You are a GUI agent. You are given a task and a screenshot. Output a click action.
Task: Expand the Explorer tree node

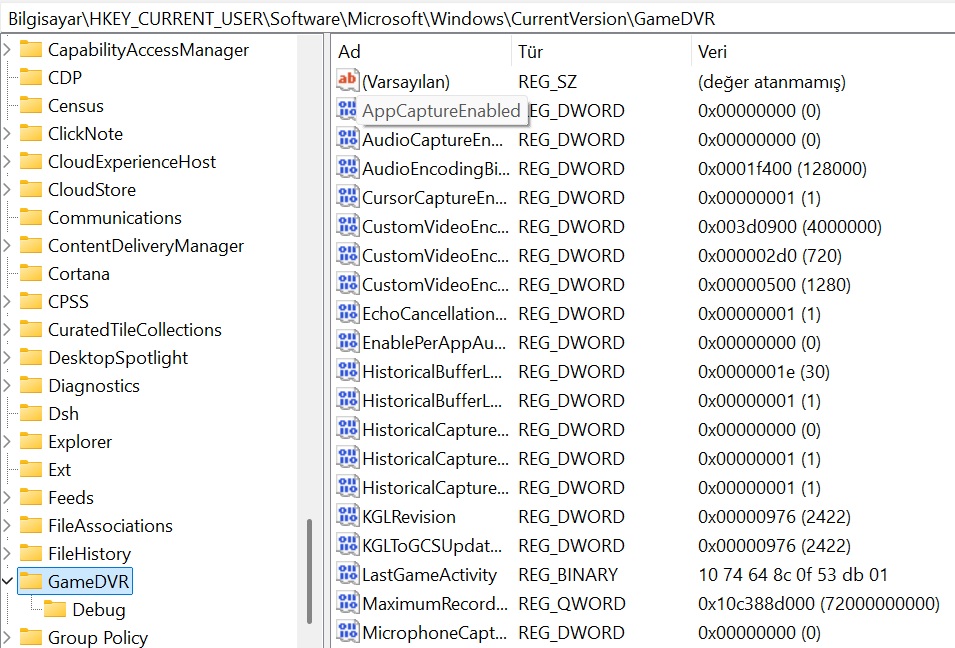(8, 441)
